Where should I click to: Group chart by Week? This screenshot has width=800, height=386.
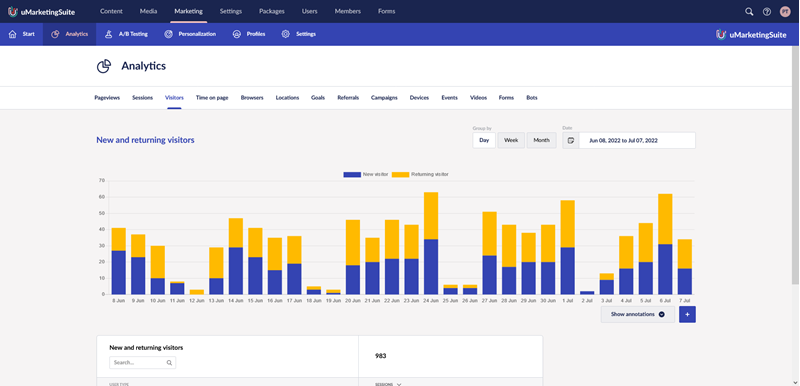511,140
